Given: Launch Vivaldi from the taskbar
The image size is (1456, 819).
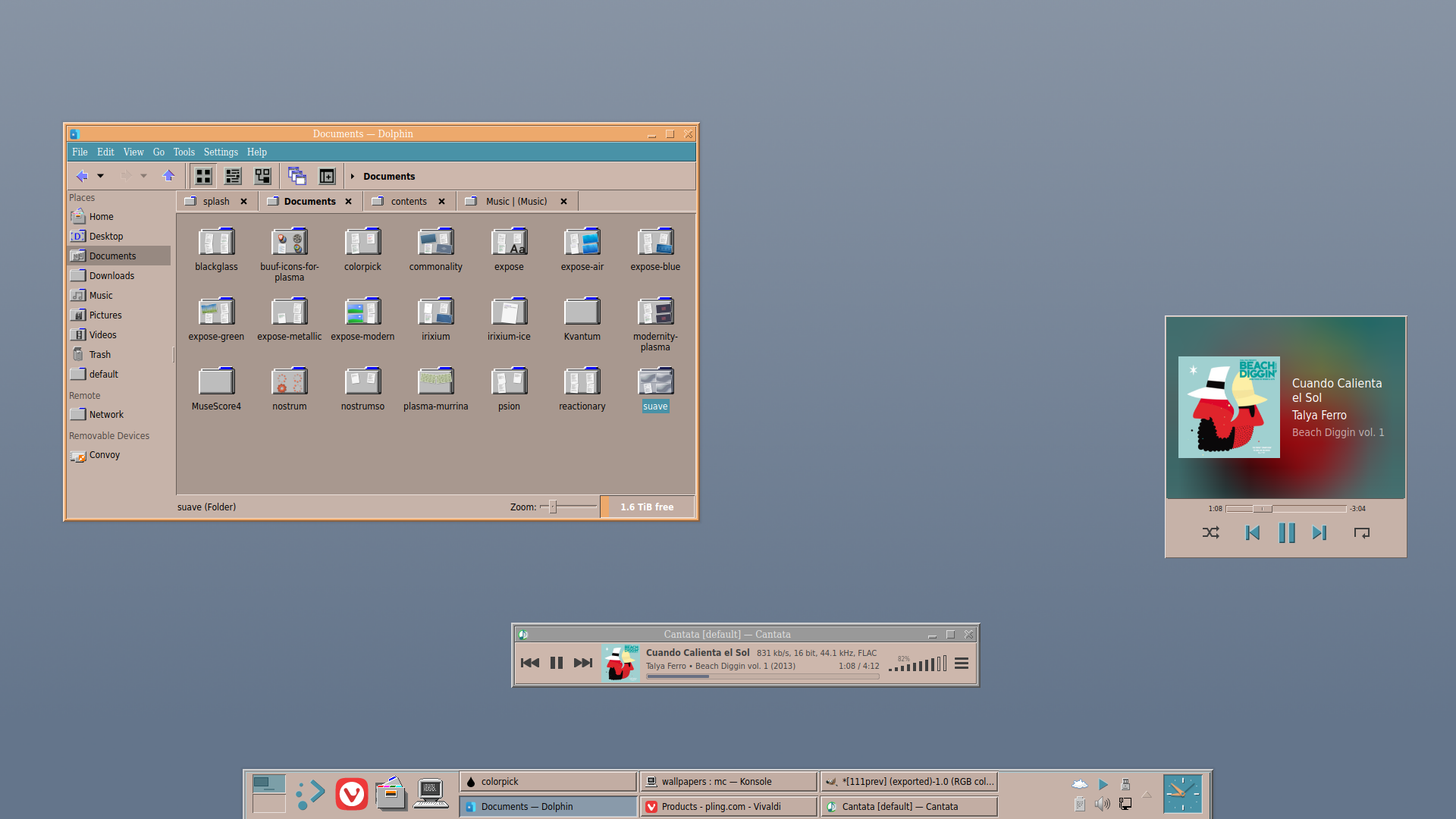Looking at the screenshot, I should 351,793.
